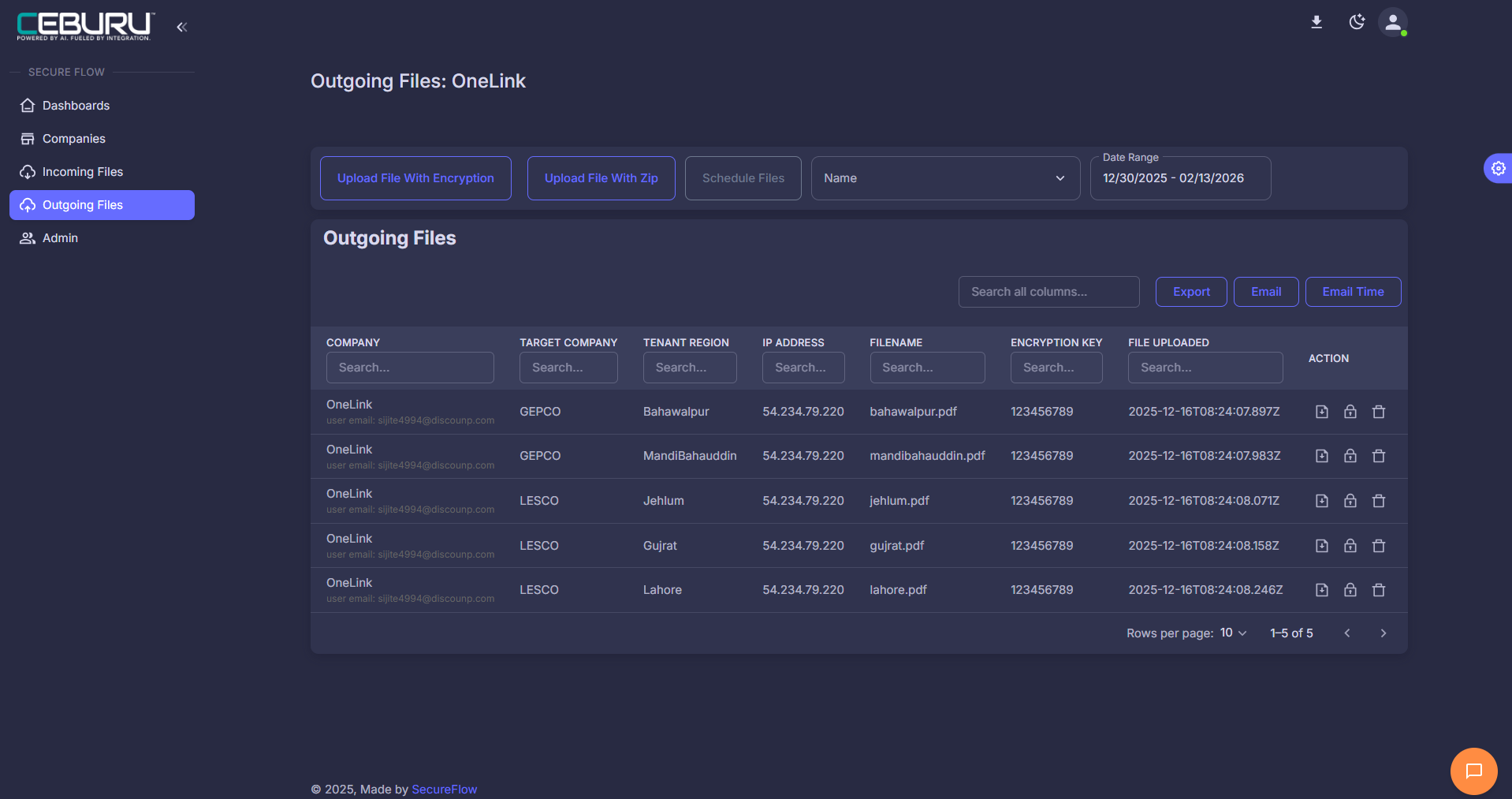This screenshot has height=799, width=1512.
Task: Click the Target Company search box
Action: 568,368
